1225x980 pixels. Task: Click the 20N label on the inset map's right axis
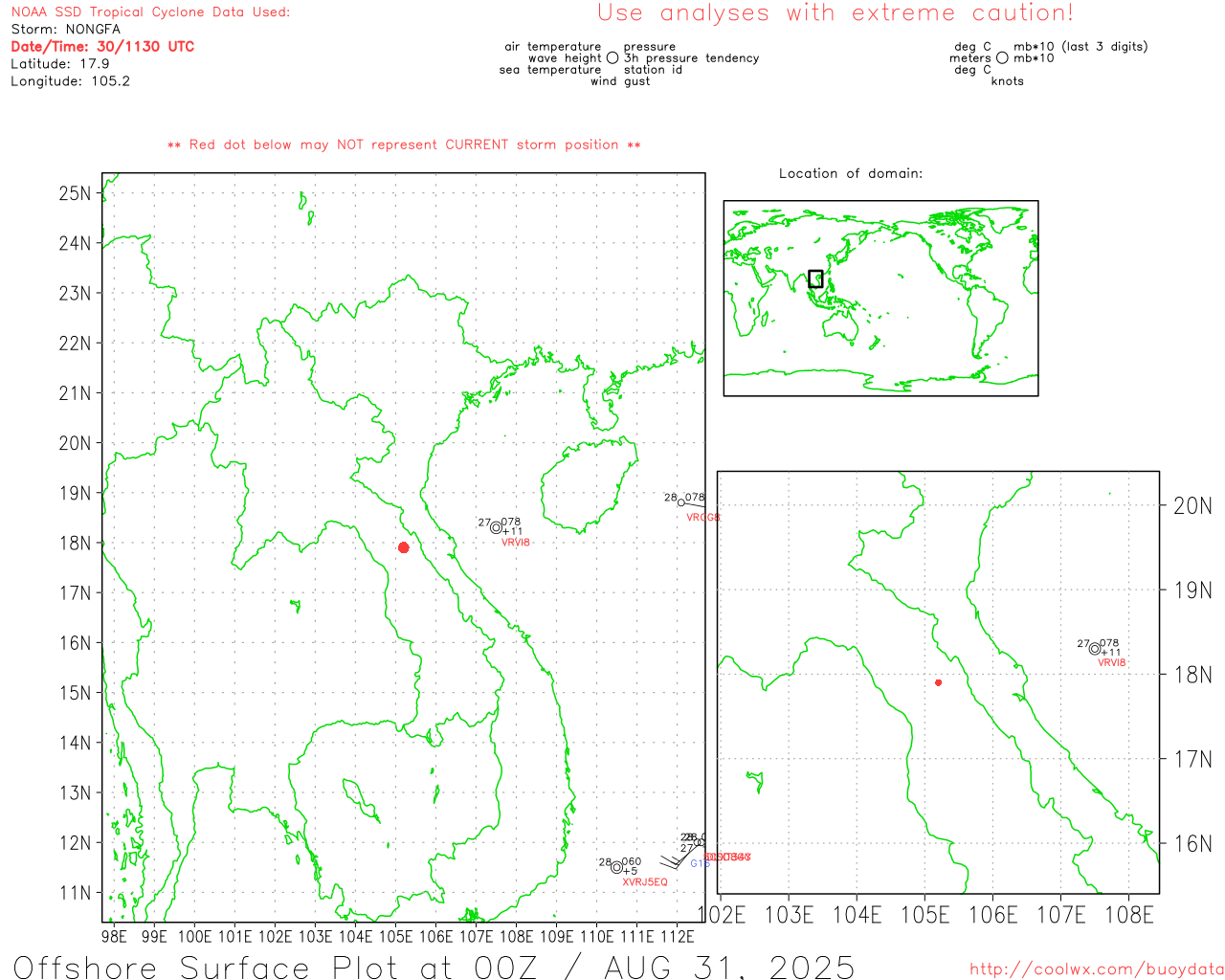click(1192, 506)
